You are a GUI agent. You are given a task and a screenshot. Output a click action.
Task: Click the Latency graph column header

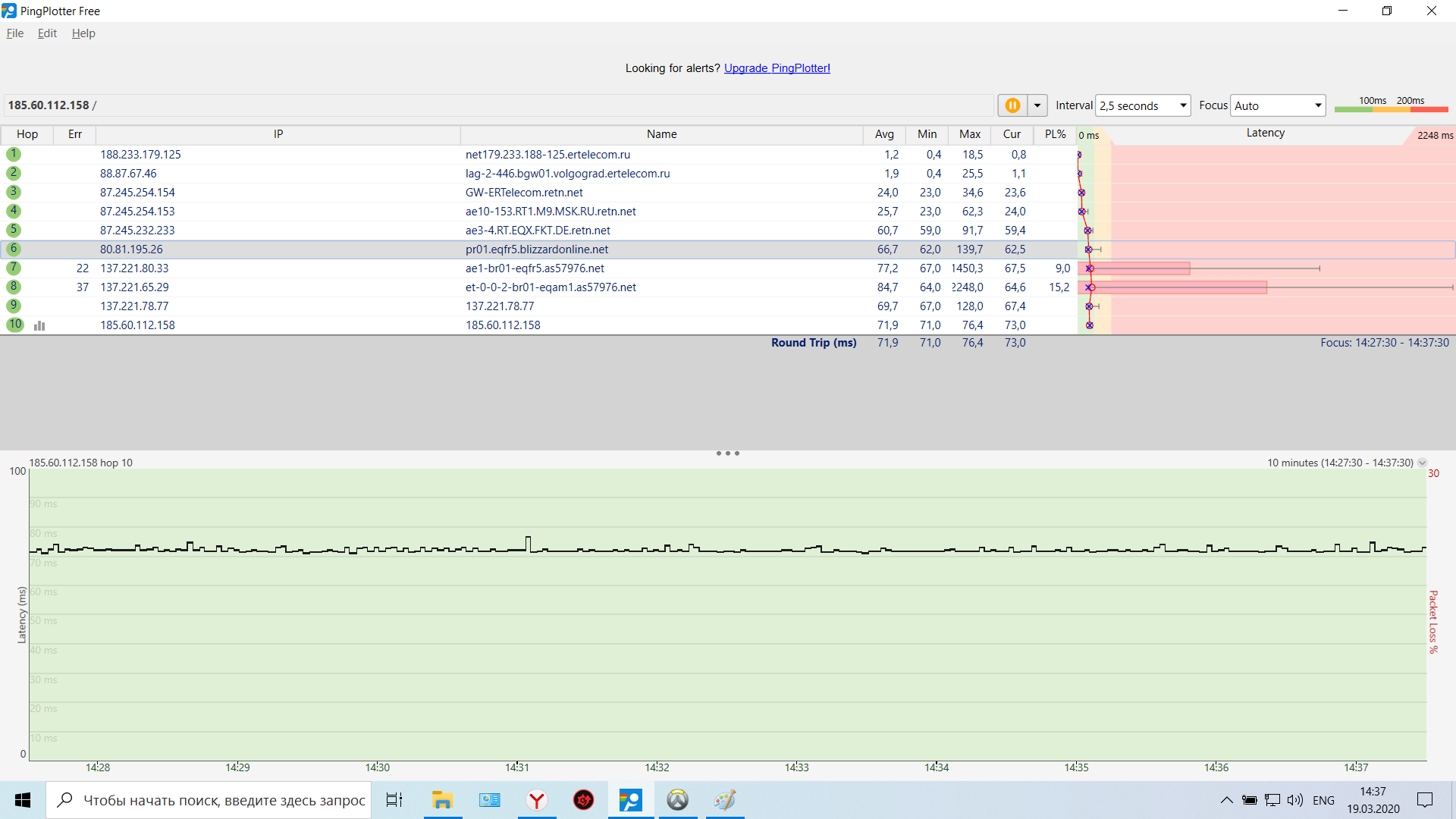coord(1266,133)
